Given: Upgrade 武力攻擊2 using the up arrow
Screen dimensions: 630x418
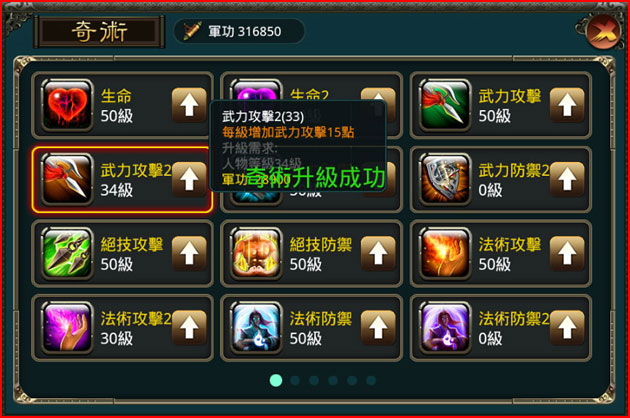Looking at the screenshot, I should 189,179.
